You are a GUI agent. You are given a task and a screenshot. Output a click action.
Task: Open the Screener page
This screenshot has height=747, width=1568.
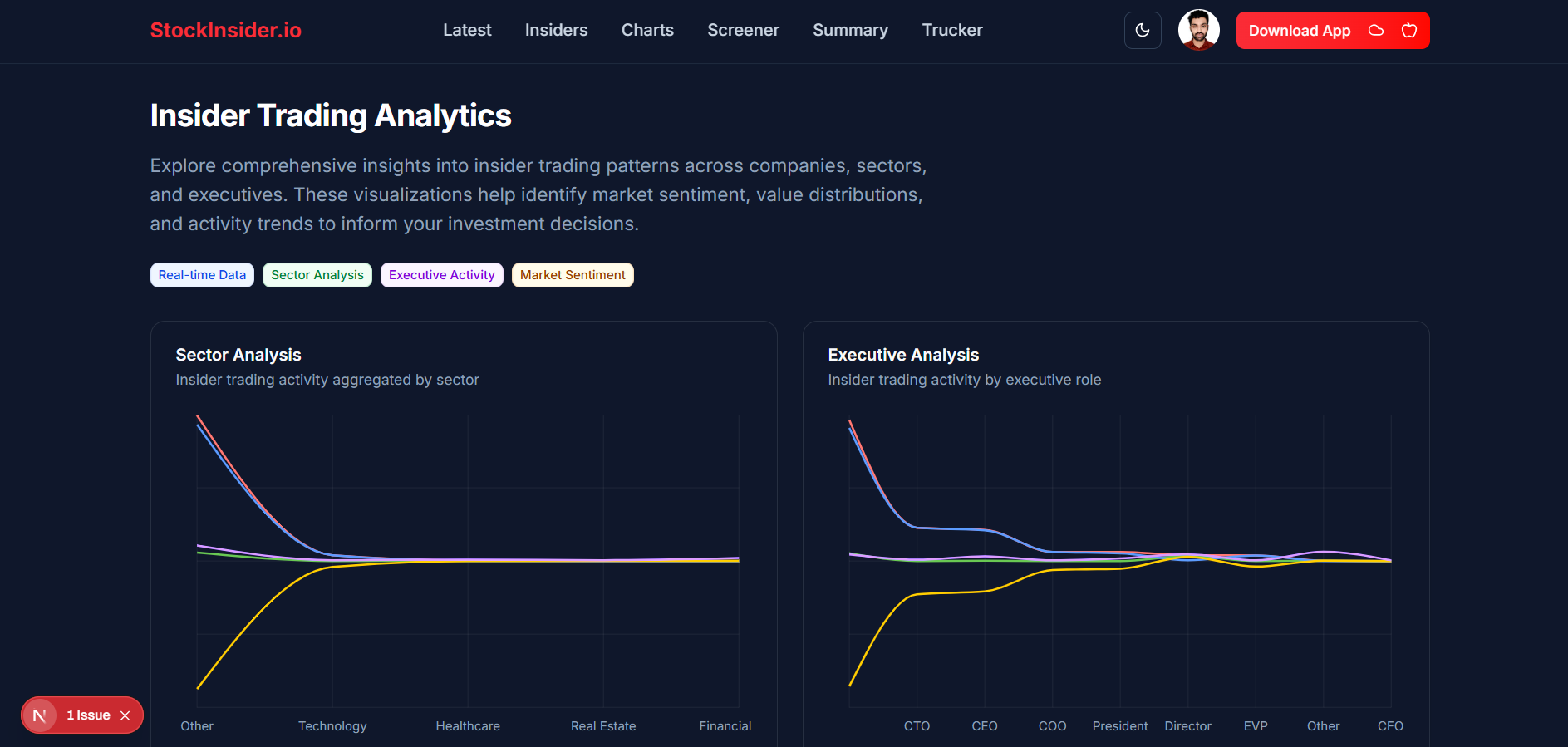pos(743,30)
